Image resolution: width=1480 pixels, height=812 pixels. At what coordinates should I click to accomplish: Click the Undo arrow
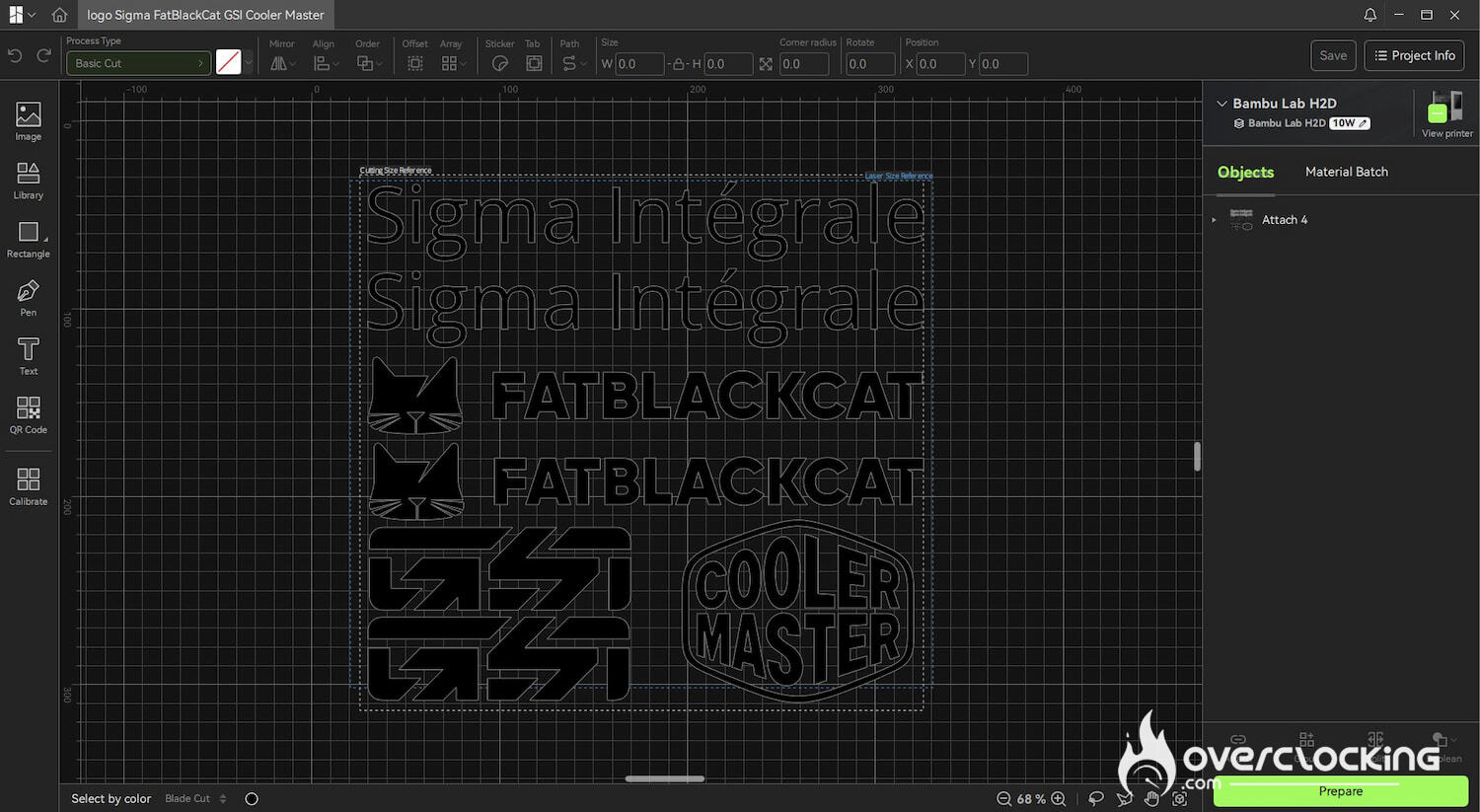pos(15,55)
